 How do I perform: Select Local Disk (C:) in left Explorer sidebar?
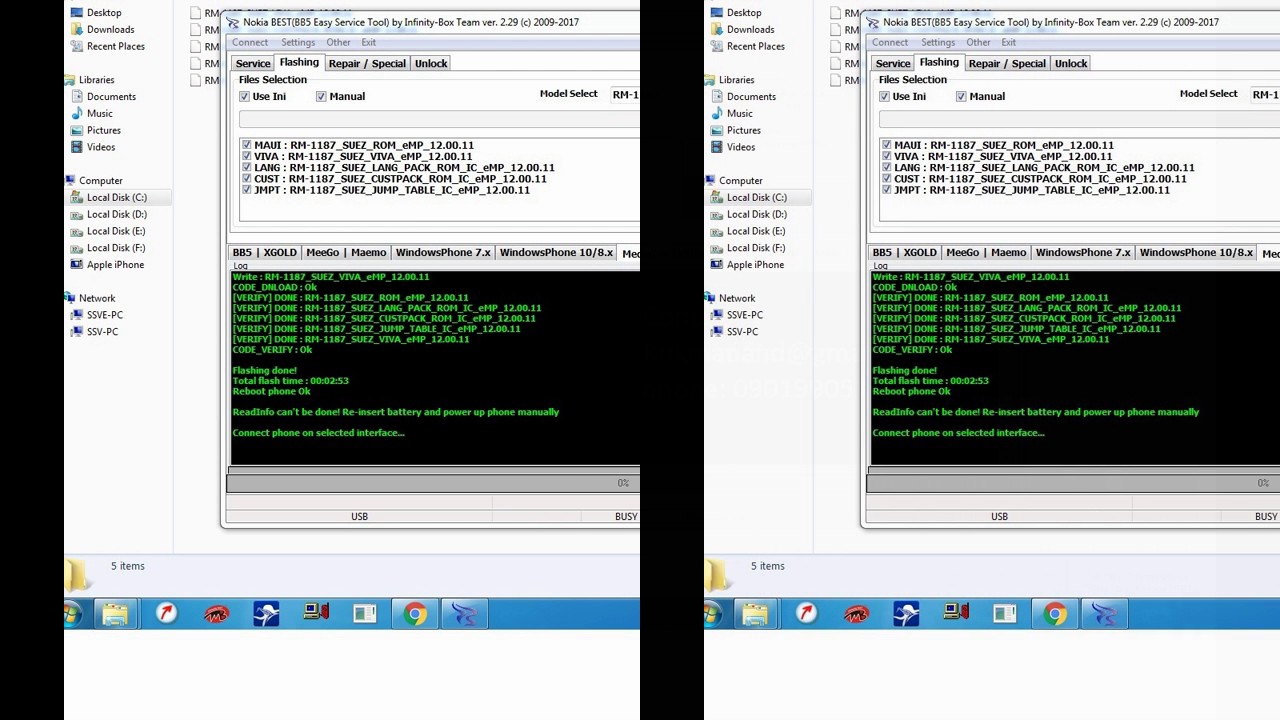coord(117,198)
